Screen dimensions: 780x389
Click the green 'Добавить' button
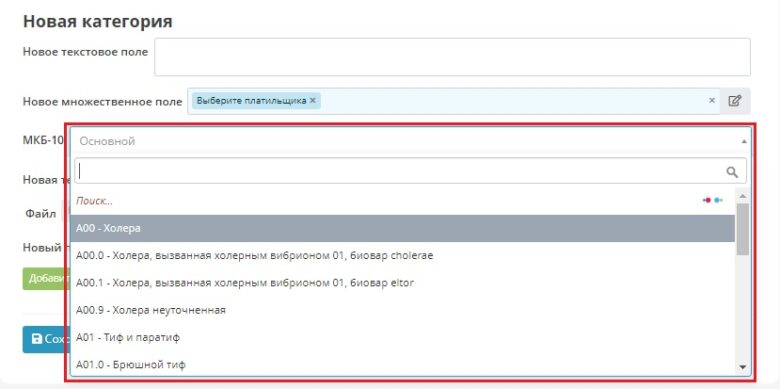tap(45, 279)
